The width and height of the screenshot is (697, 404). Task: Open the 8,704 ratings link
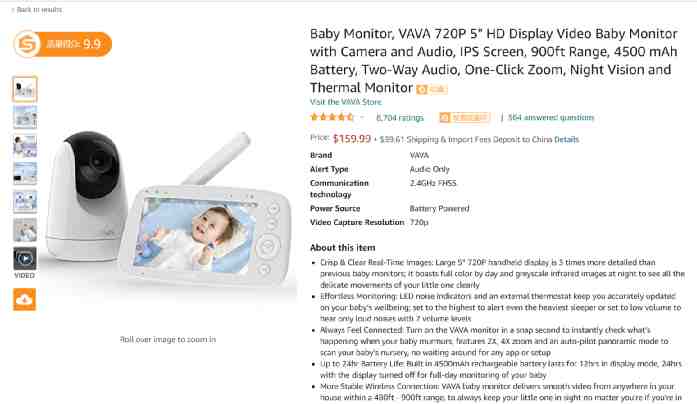(400, 118)
